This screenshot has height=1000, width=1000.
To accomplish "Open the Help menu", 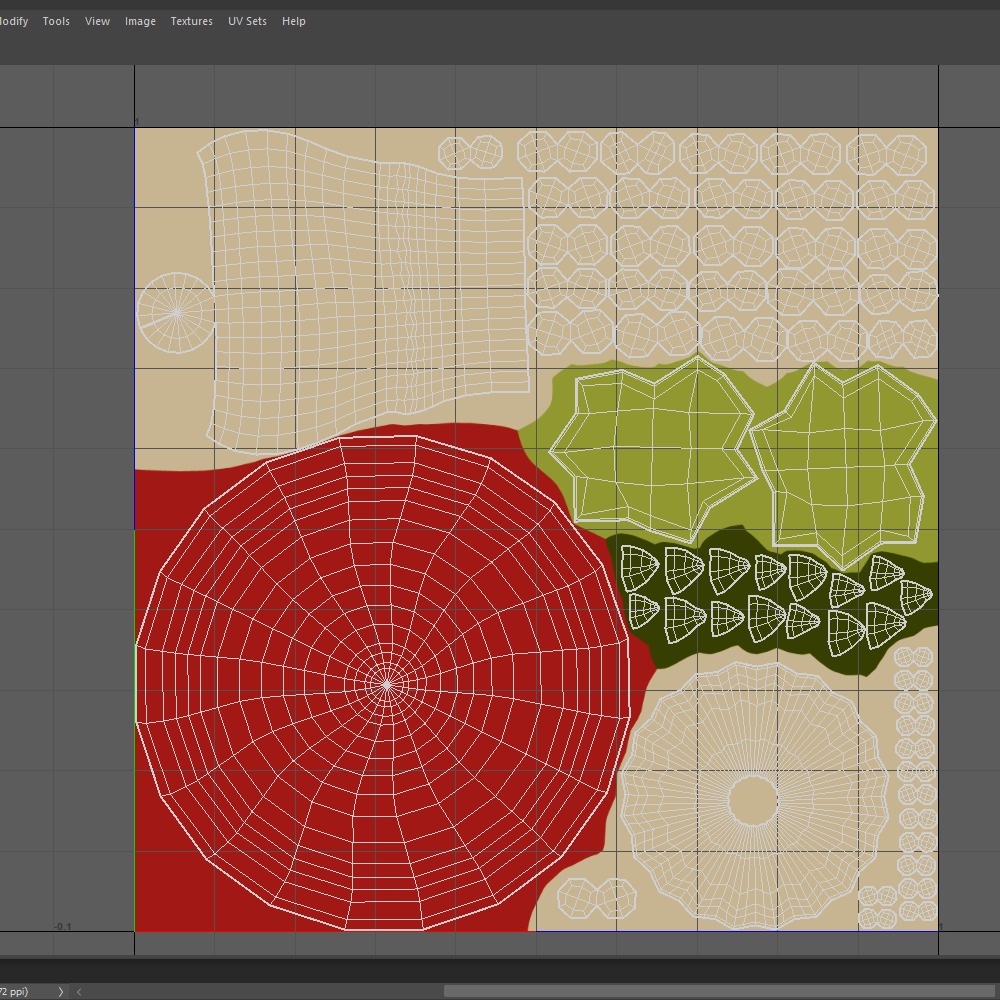I will (293, 21).
